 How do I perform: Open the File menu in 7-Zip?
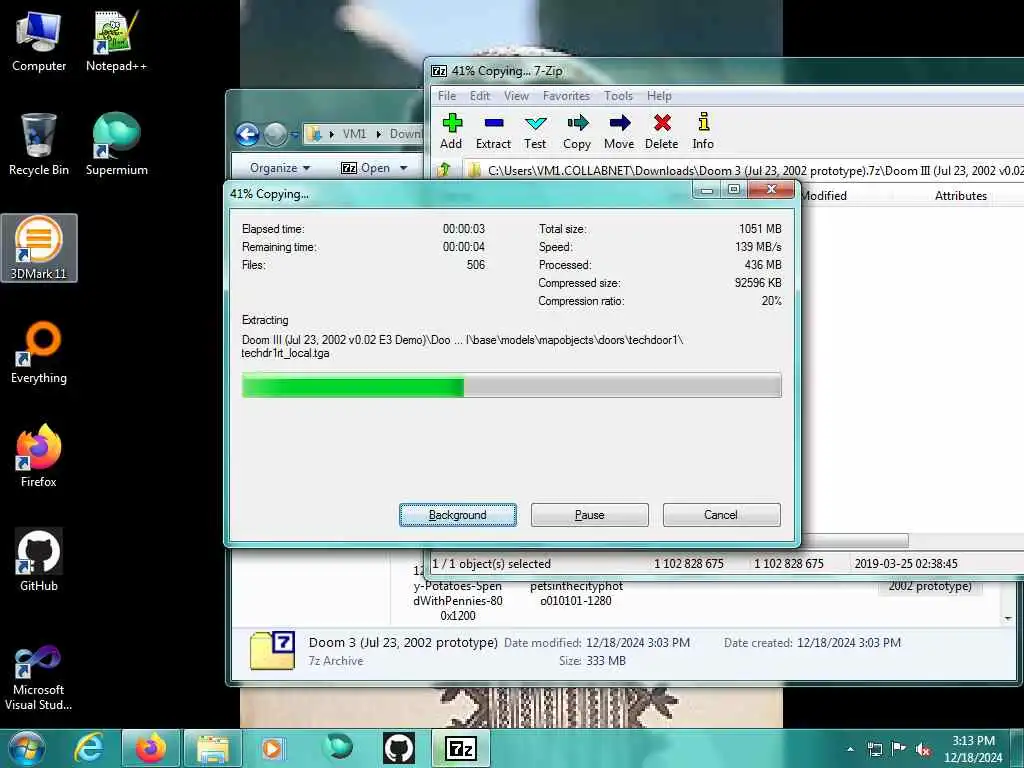(x=447, y=96)
